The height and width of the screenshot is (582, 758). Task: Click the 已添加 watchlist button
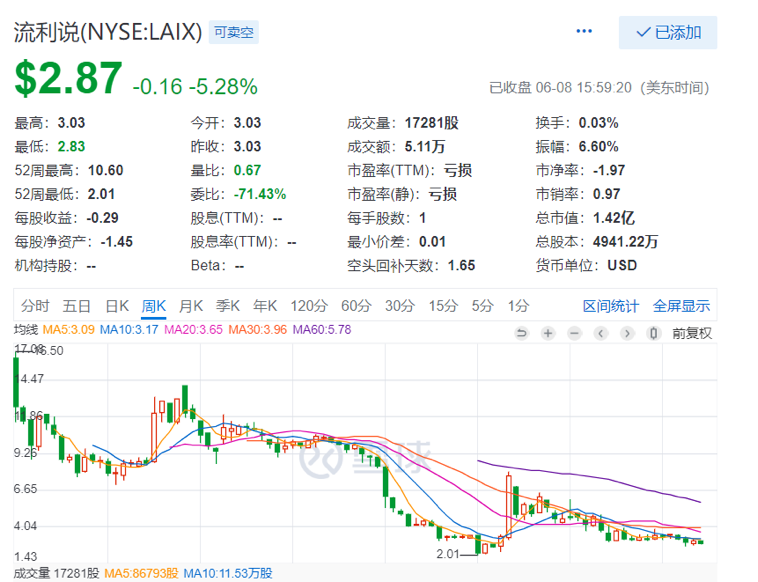pyautogui.click(x=668, y=32)
